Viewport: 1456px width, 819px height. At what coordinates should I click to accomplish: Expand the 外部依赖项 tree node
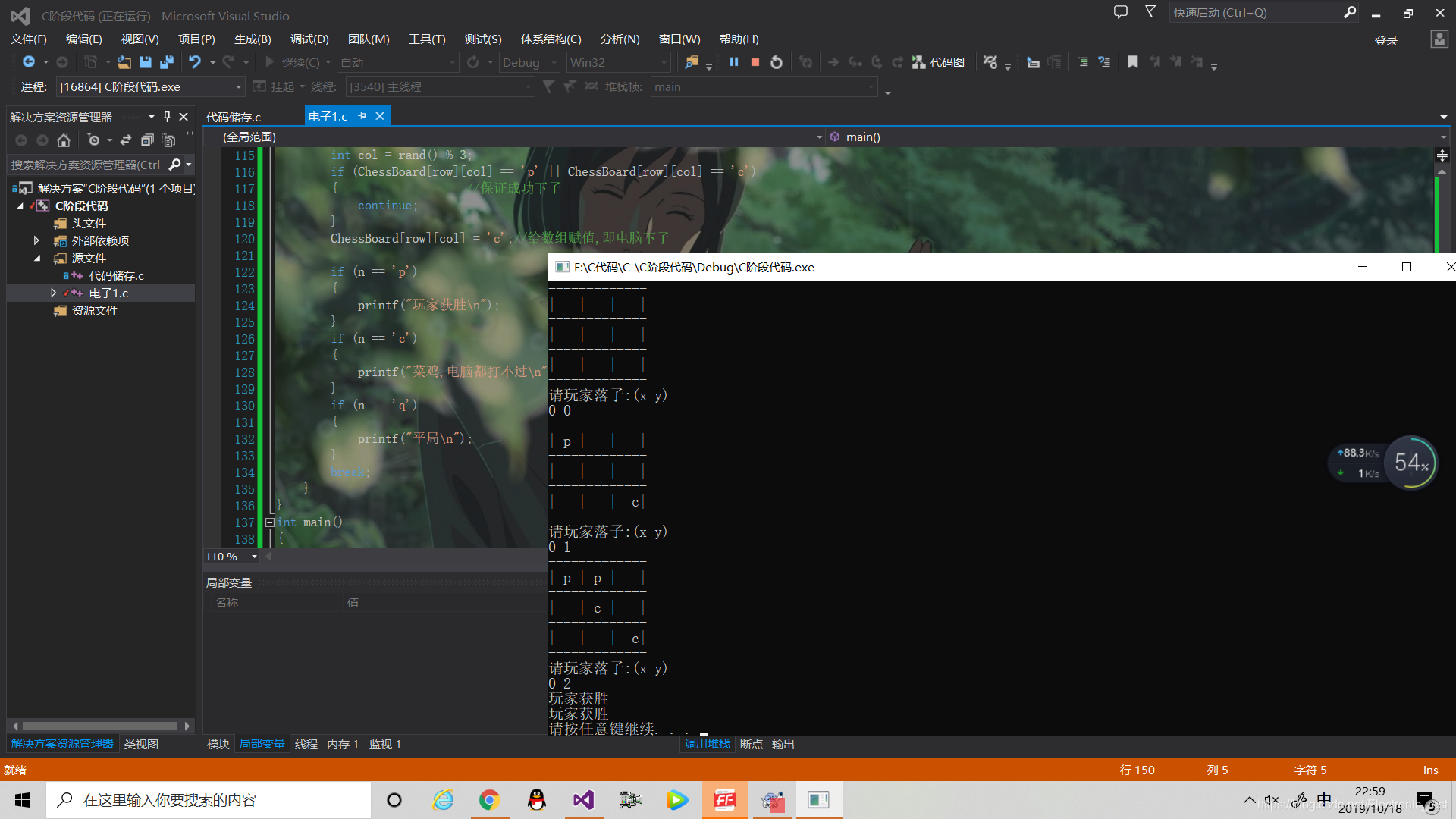(x=36, y=240)
